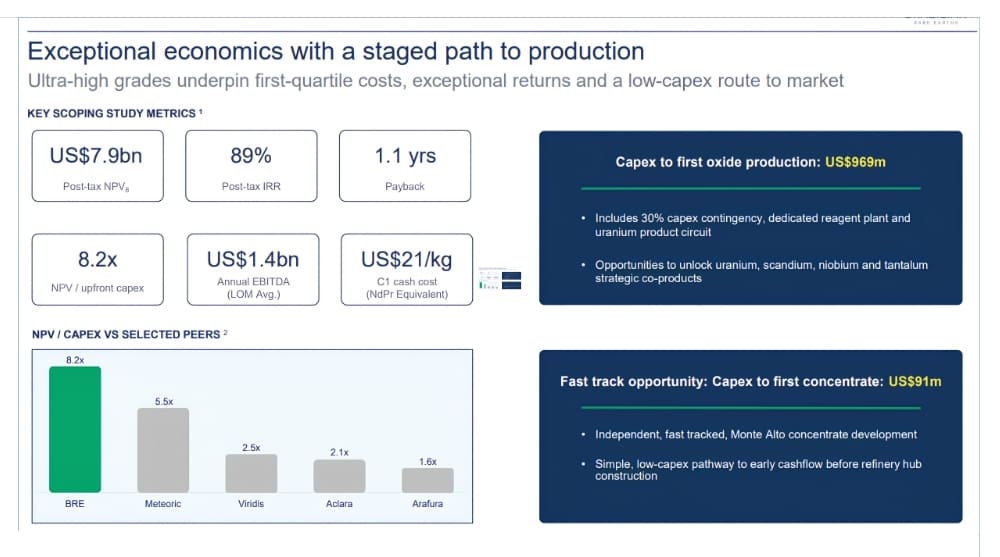Click the grey Meteoric 5.5x bar
The width and height of the screenshot is (1000, 557).
pos(163,450)
